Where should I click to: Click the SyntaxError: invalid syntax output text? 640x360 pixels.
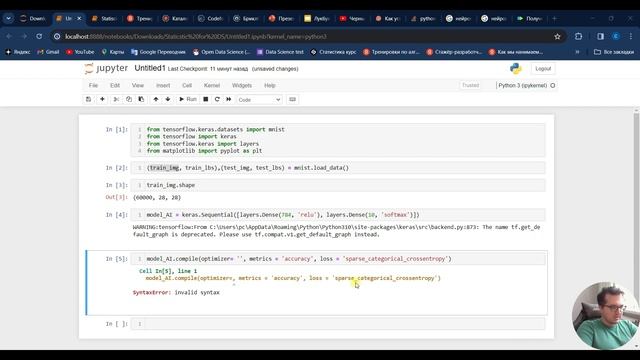[x=176, y=292]
